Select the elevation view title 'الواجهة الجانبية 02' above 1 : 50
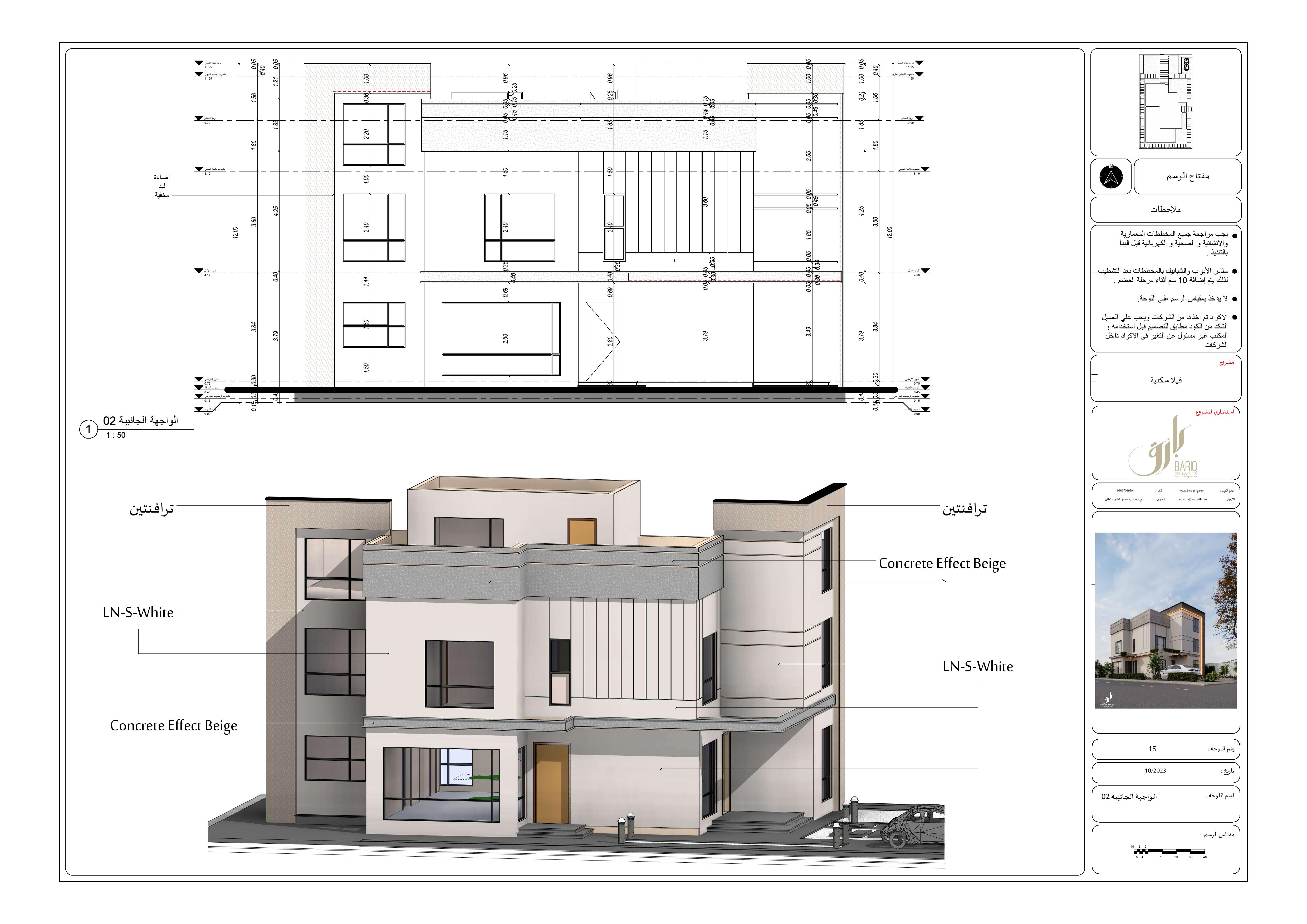The width and height of the screenshot is (1307, 924). pos(141,420)
